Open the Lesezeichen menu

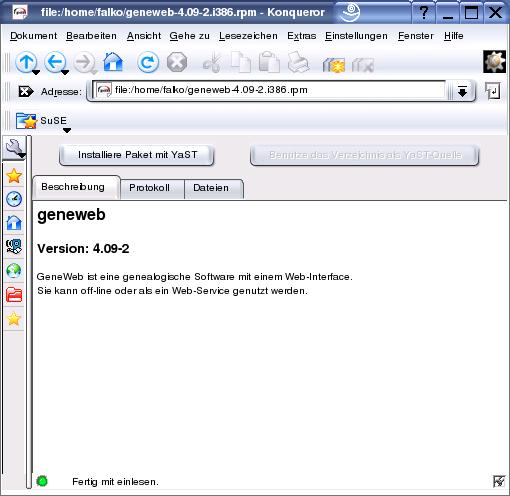point(248,36)
